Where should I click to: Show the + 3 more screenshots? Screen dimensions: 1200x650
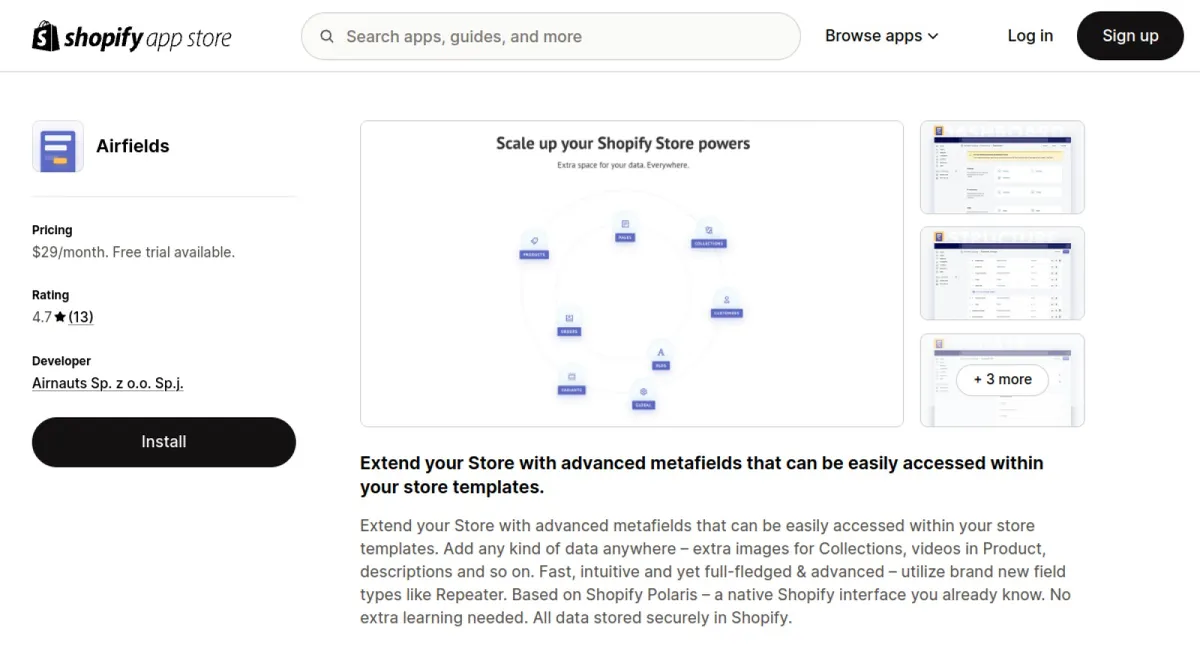pos(1002,380)
